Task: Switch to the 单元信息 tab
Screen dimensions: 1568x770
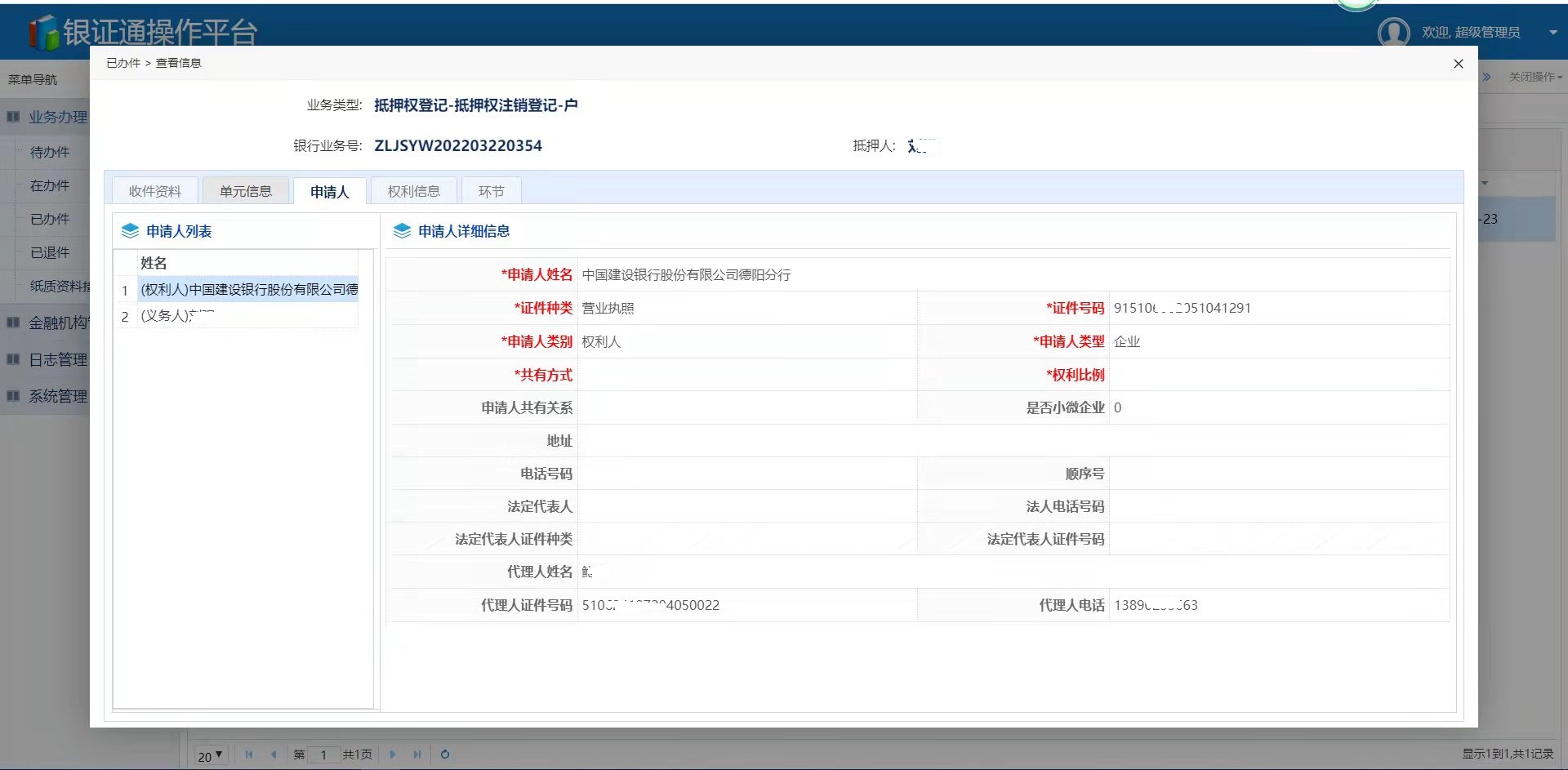Action: [x=246, y=191]
